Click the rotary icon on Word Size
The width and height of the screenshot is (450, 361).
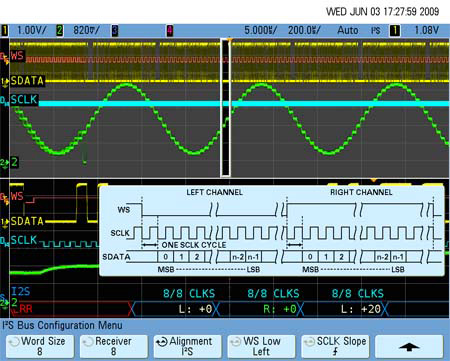tap(14, 342)
